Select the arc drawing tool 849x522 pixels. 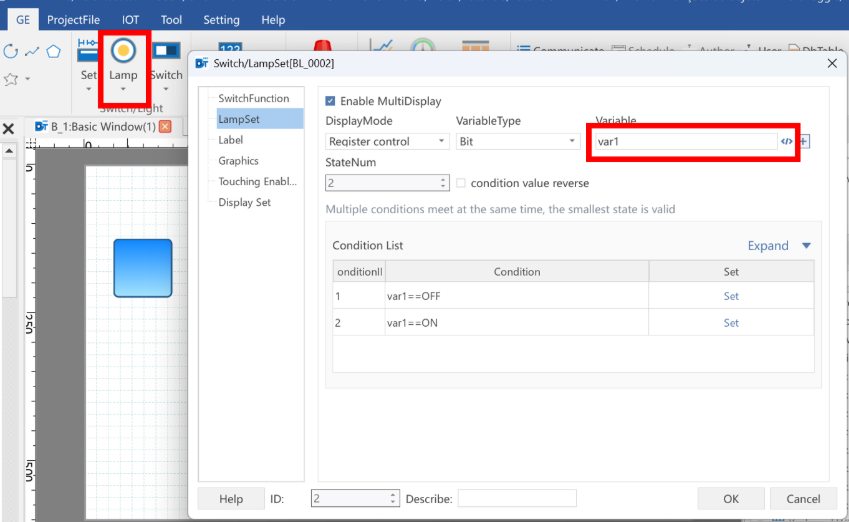click(x=10, y=51)
